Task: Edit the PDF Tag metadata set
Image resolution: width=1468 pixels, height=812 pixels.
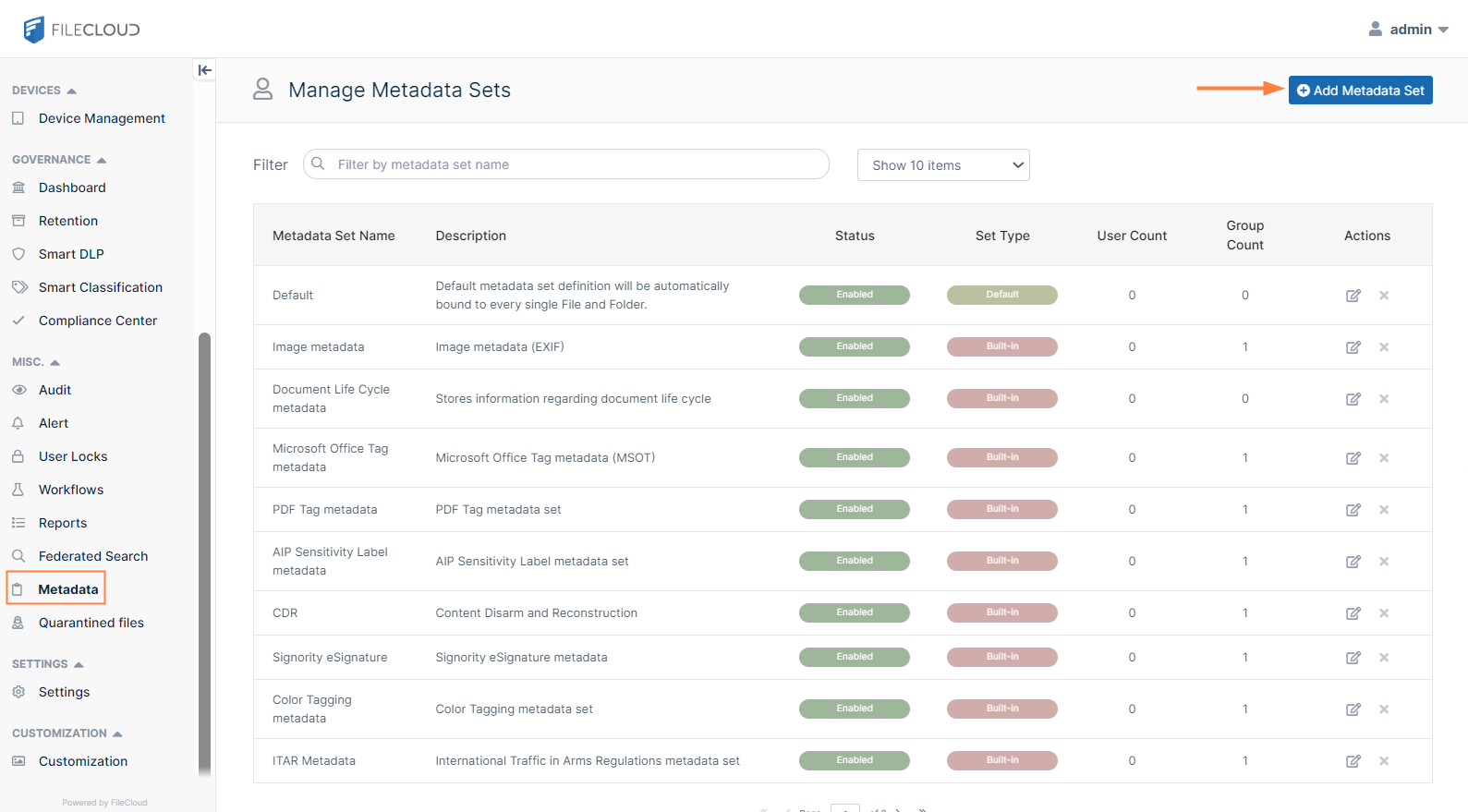Action: (1353, 510)
